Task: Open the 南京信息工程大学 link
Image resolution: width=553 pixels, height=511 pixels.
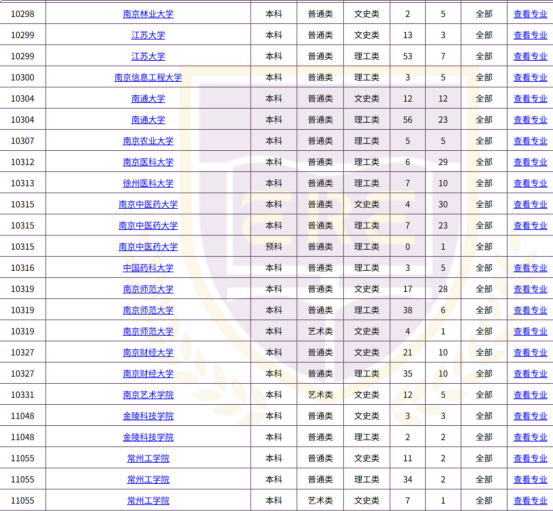Action: point(148,78)
